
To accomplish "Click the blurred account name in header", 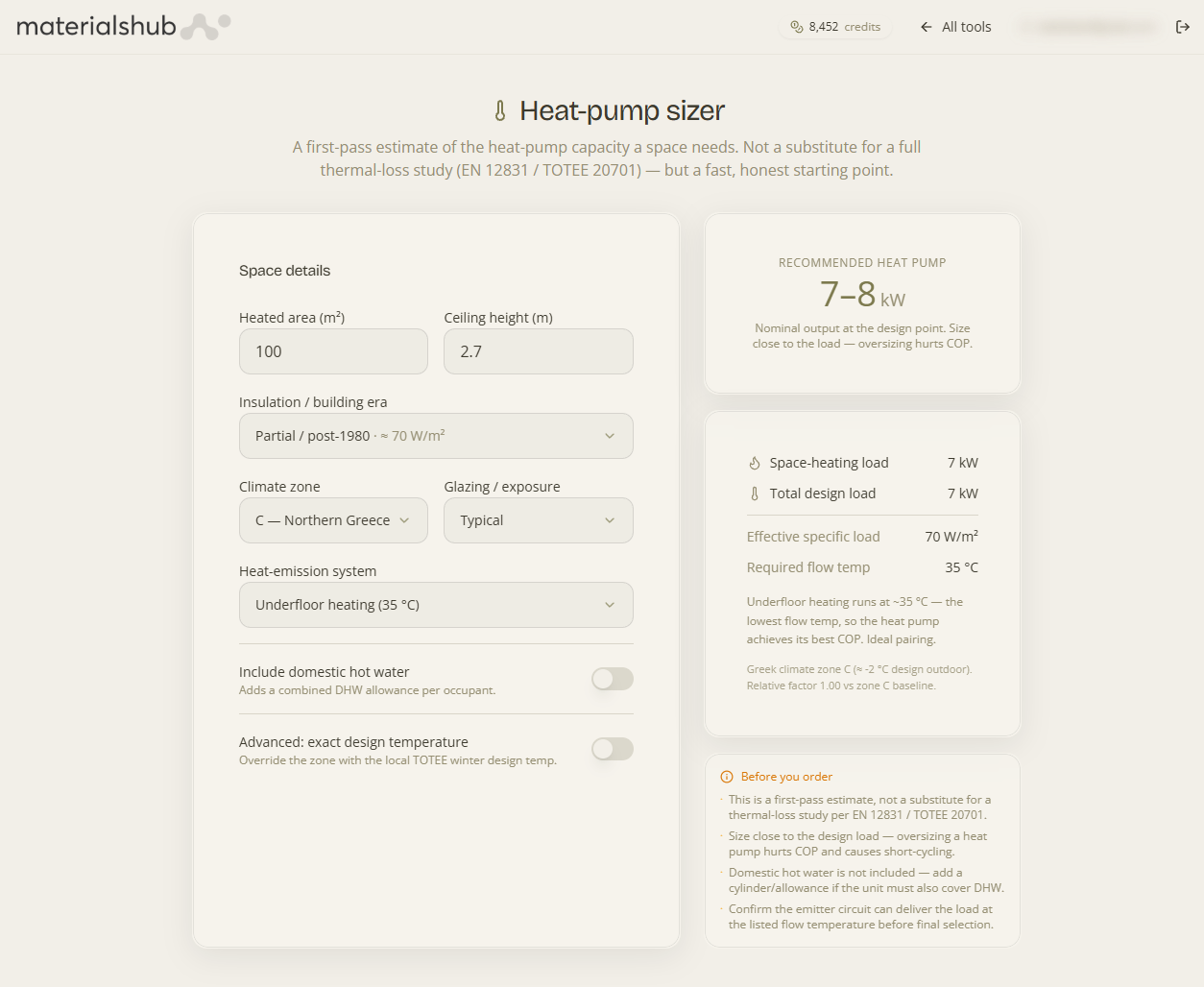I will (1090, 27).
